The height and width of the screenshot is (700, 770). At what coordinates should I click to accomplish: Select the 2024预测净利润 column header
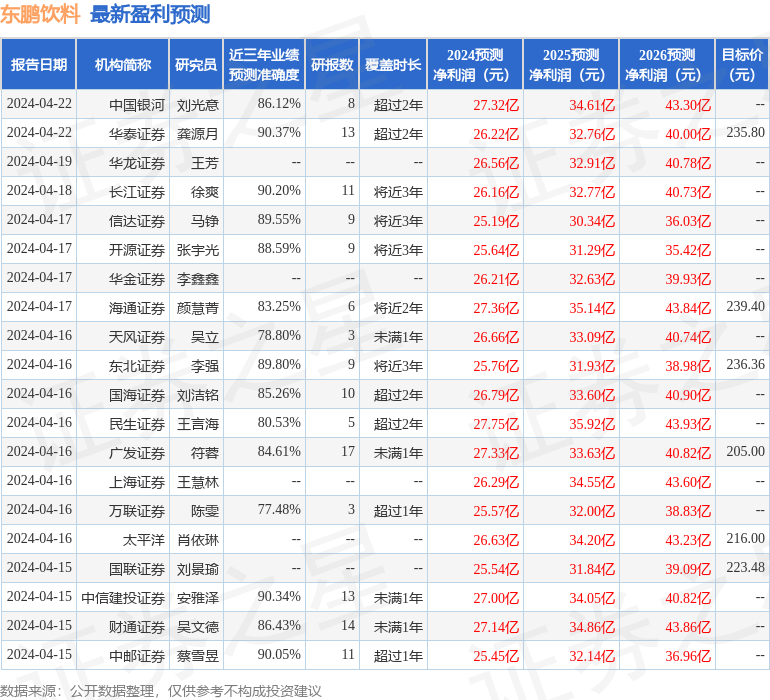point(475,64)
